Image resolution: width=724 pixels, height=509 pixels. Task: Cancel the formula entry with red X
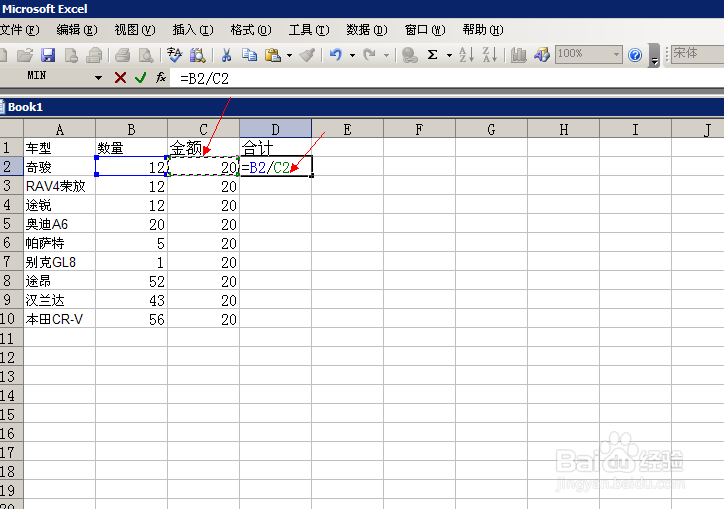(x=120, y=78)
